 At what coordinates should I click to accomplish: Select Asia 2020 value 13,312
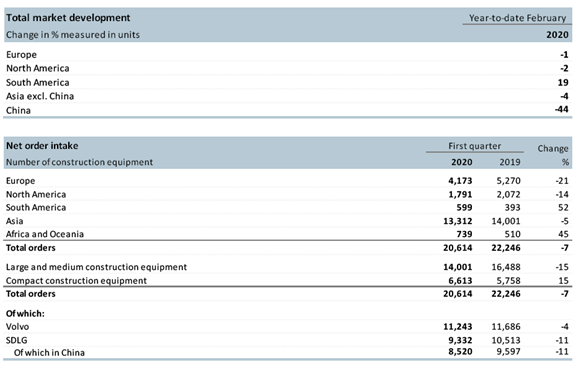pos(458,221)
